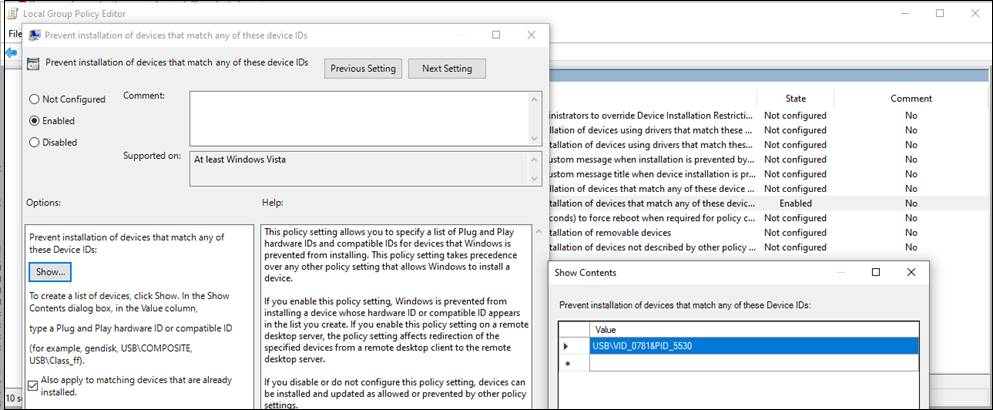Image resolution: width=993 pixels, height=410 pixels.
Task: Click the Next Setting button
Action: click(x=447, y=68)
